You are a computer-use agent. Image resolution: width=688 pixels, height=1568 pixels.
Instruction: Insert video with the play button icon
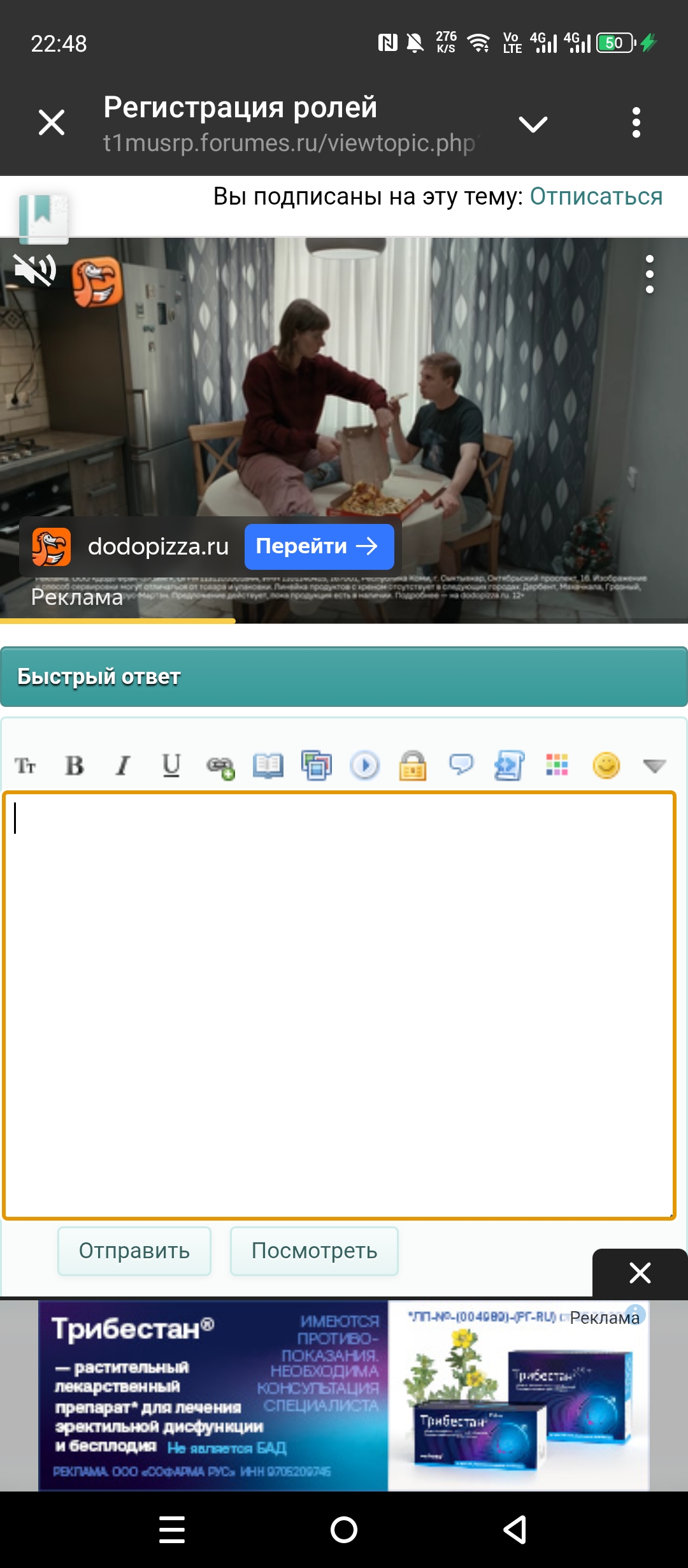click(364, 765)
